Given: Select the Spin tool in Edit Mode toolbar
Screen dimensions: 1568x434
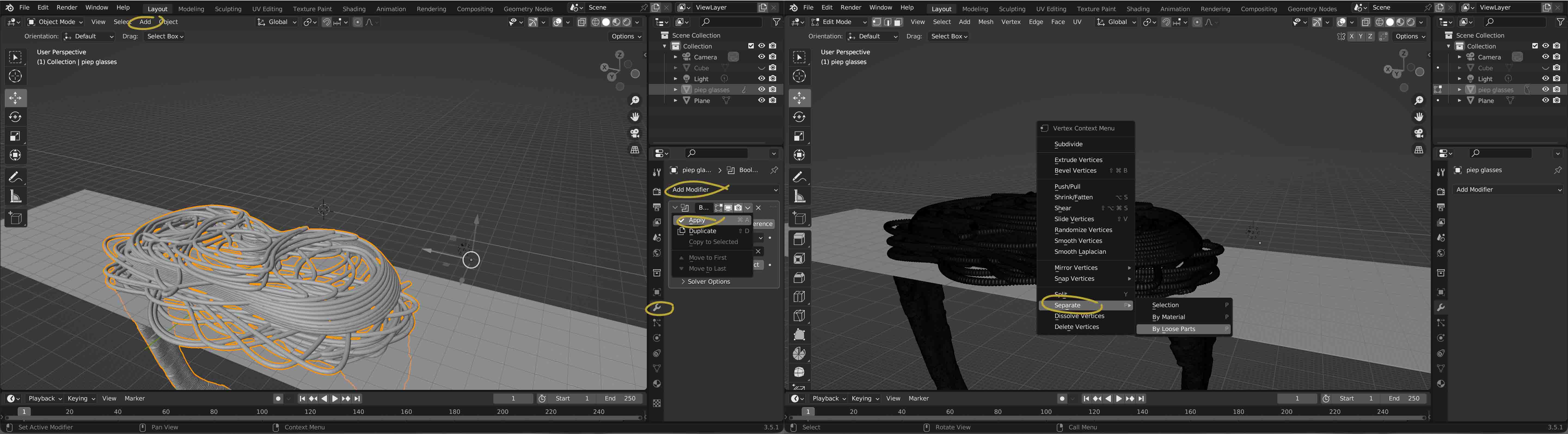Looking at the screenshot, I should [x=799, y=354].
